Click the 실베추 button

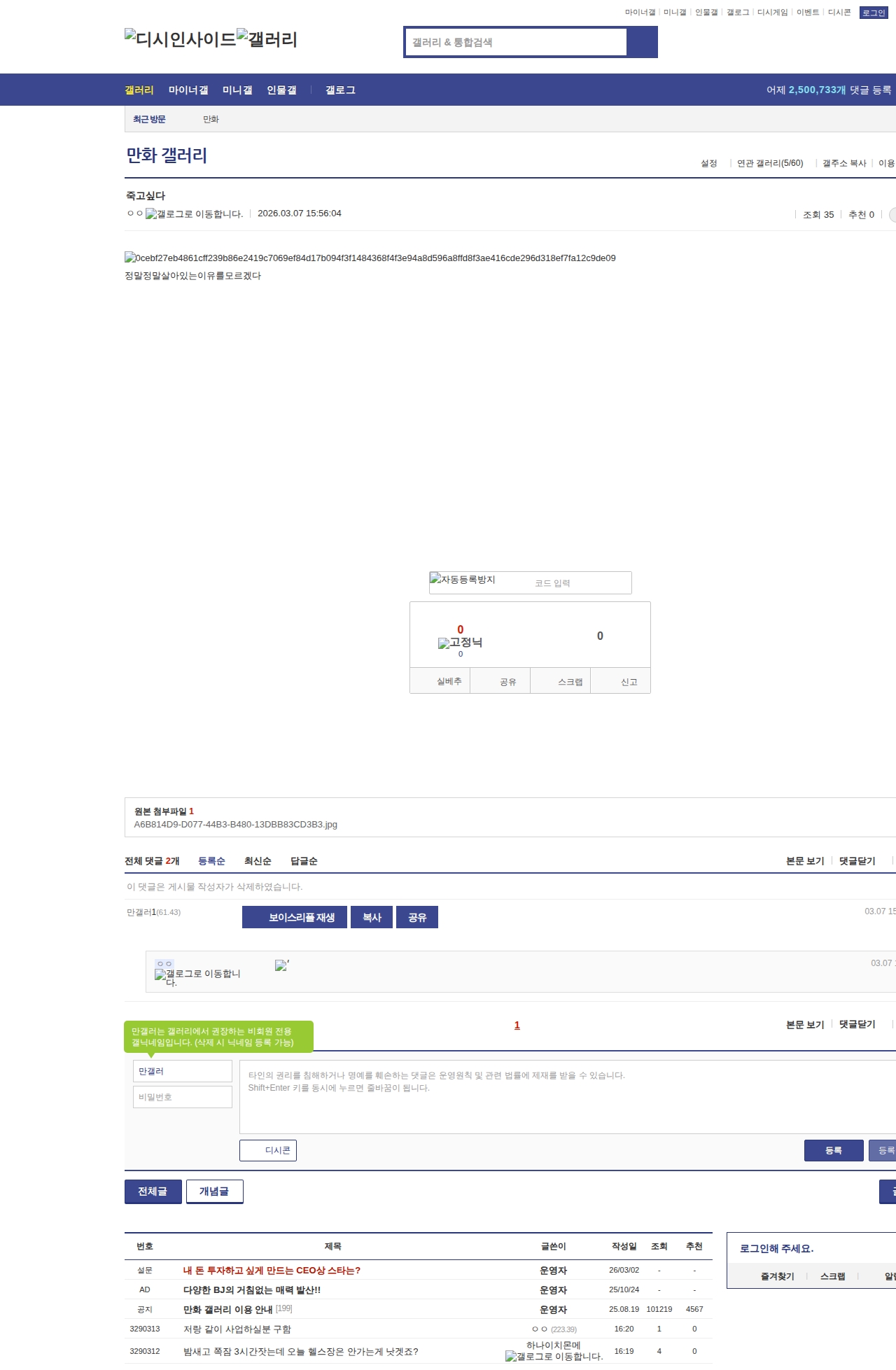coord(440,681)
